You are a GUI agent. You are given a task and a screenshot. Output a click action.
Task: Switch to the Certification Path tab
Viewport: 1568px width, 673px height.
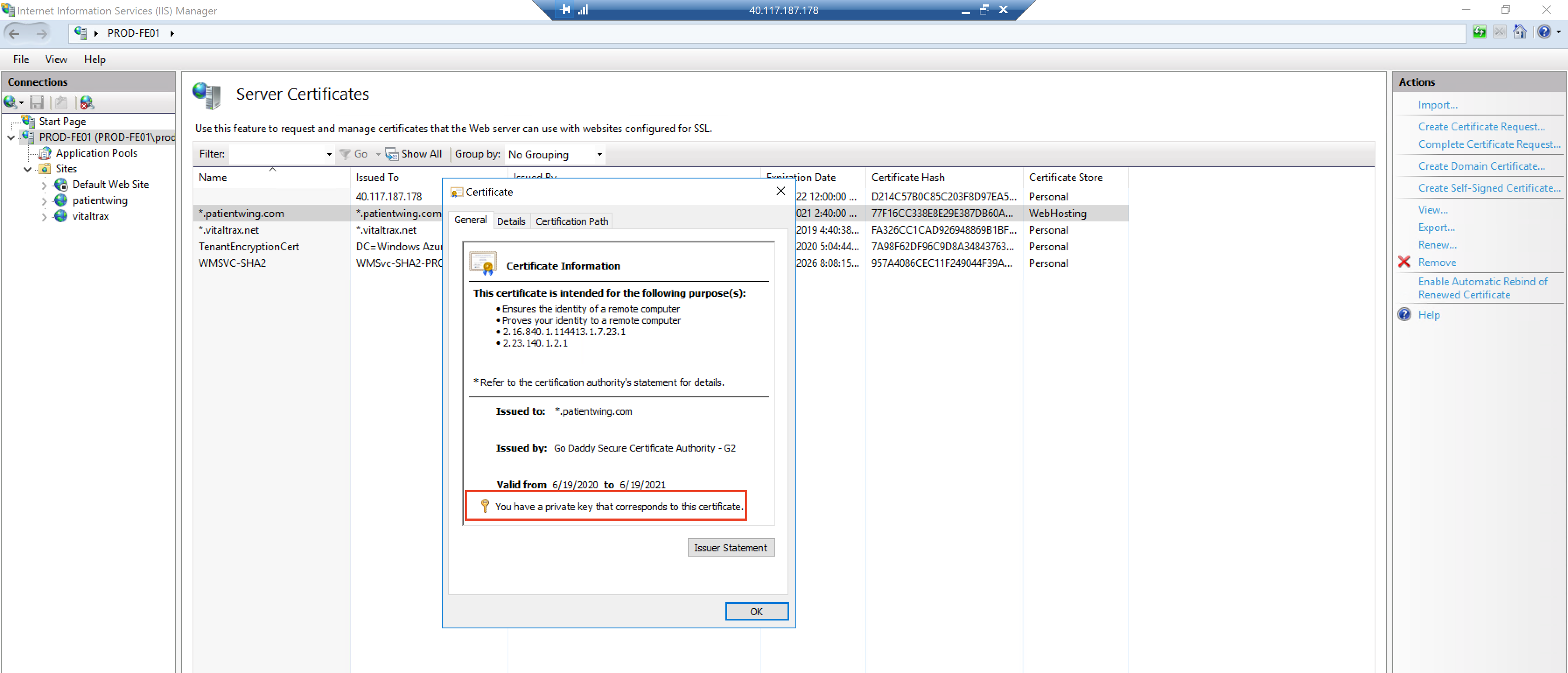coord(571,221)
